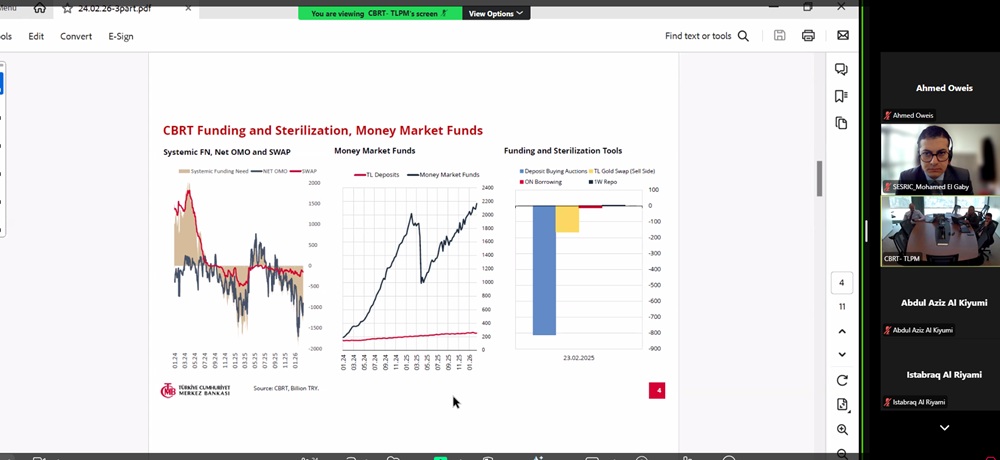Click the search magnifier icon
Screen dimensions: 1000x460
click(743, 36)
